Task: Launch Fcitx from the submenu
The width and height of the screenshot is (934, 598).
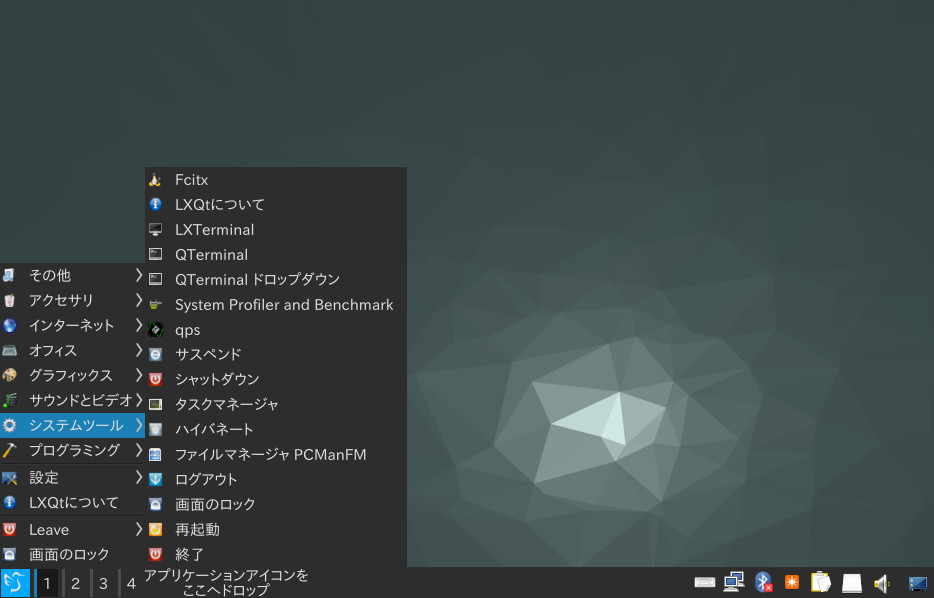Action: 276,179
